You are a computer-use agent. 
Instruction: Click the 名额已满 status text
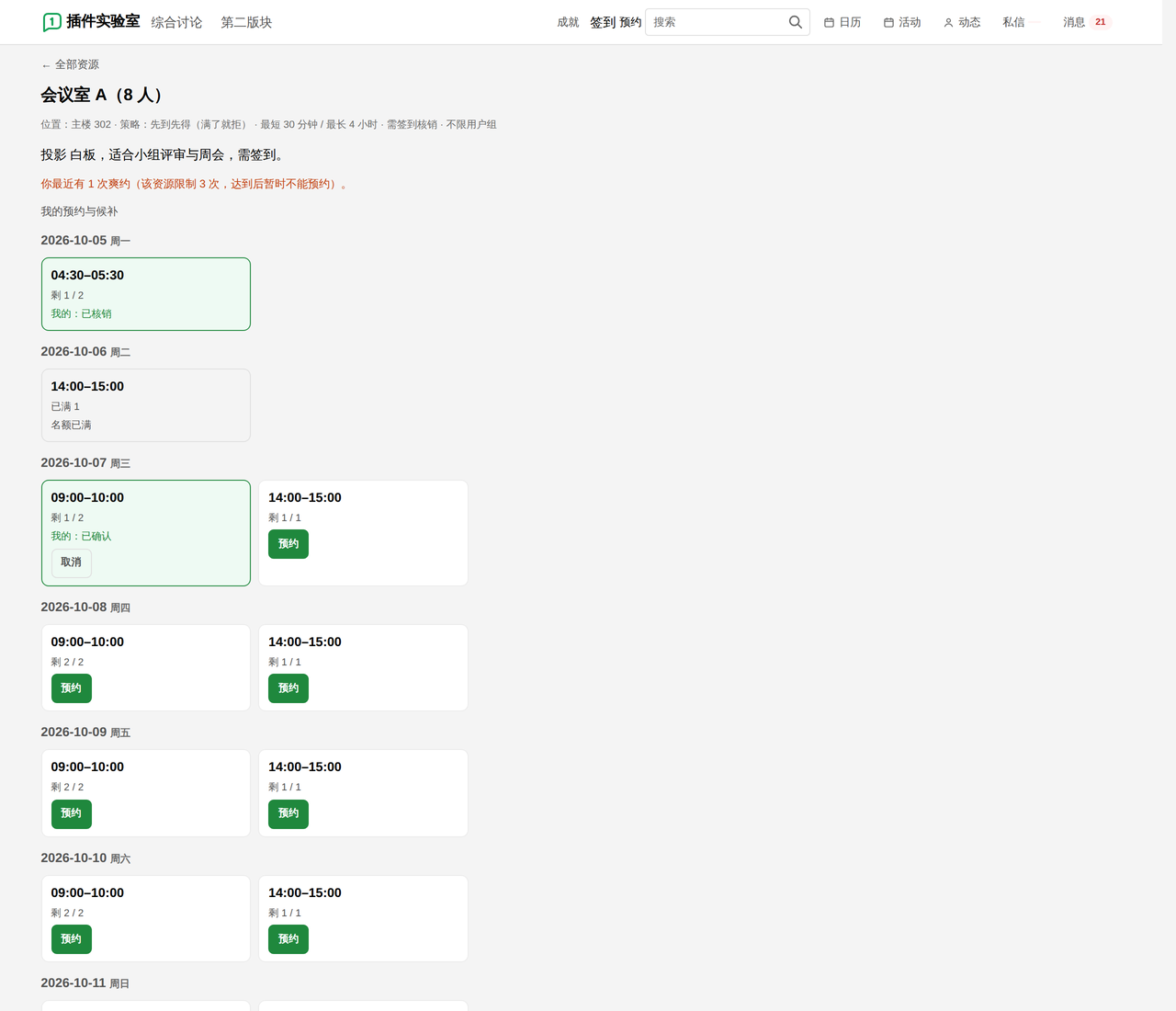pyautogui.click(x=71, y=425)
